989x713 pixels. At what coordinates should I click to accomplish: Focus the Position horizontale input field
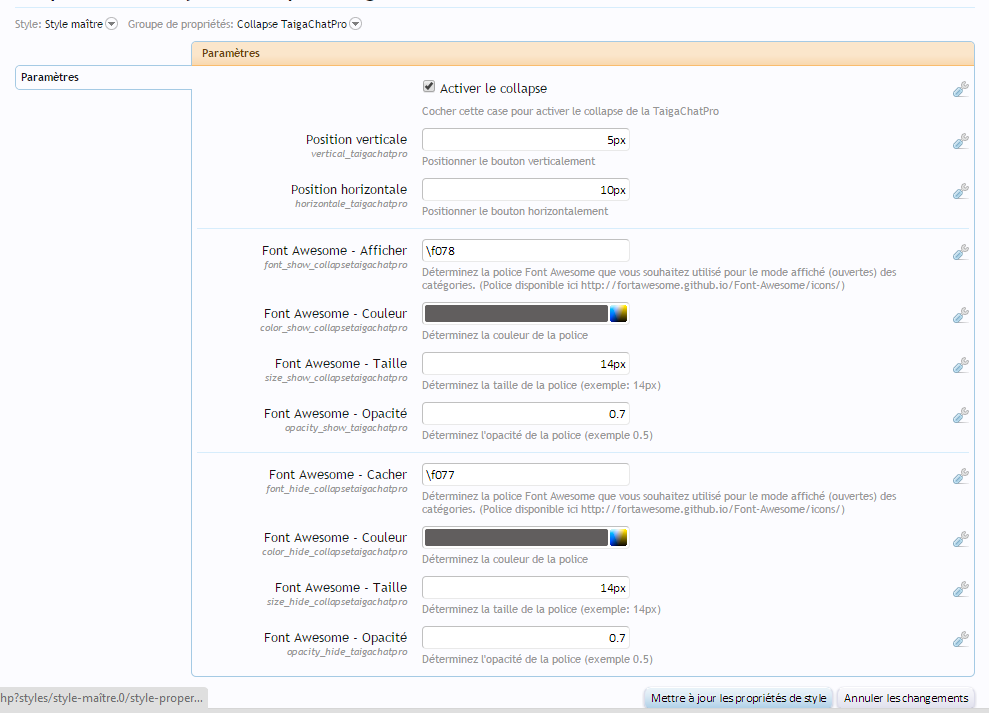click(525, 189)
